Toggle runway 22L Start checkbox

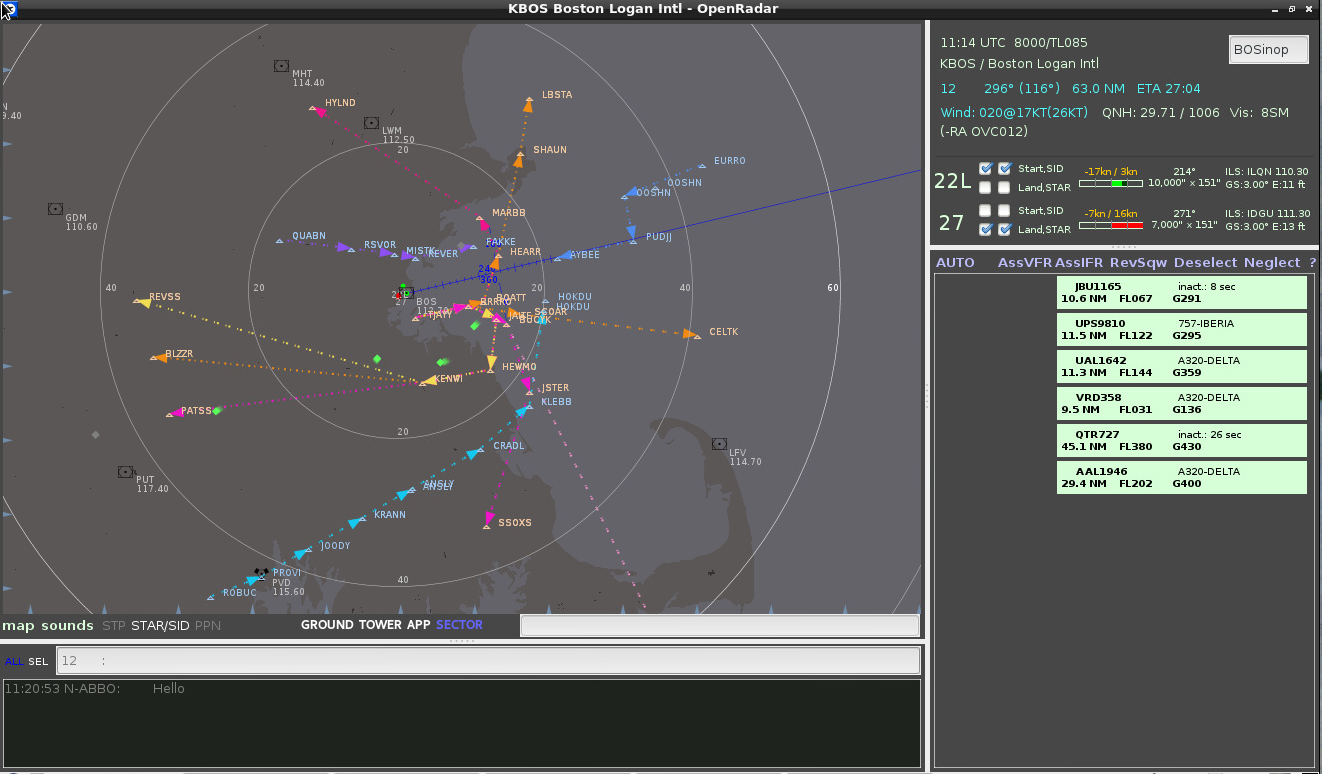(x=986, y=168)
